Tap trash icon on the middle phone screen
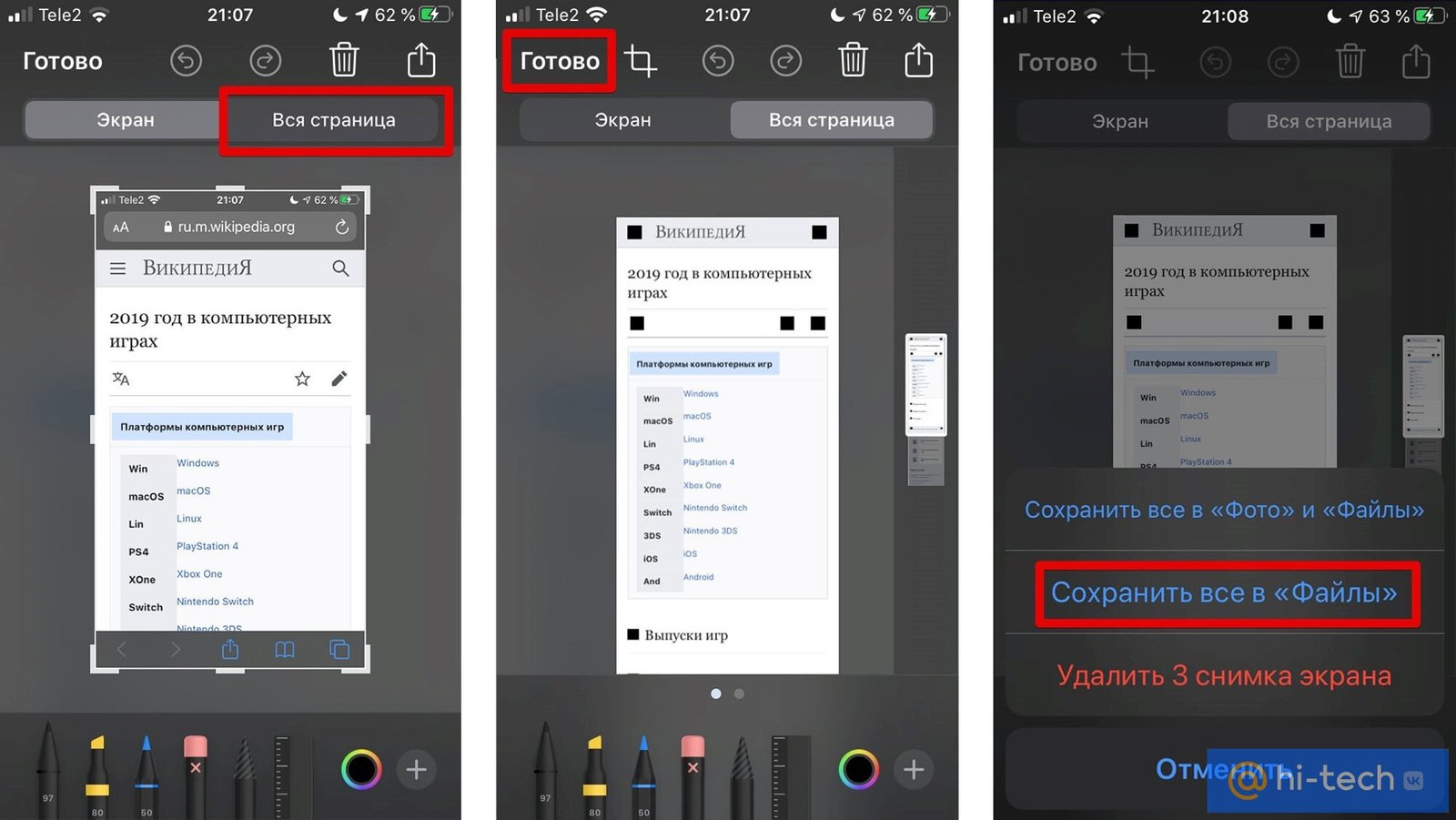 [x=853, y=60]
